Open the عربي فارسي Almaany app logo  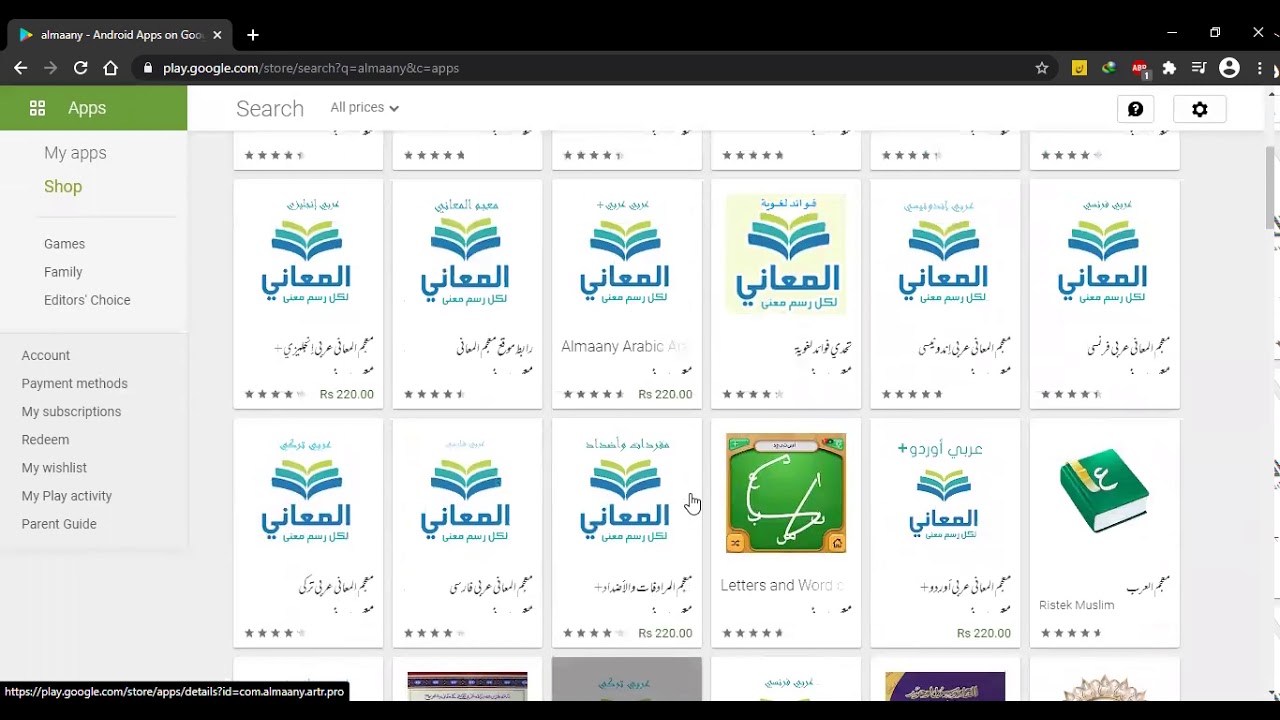click(467, 493)
